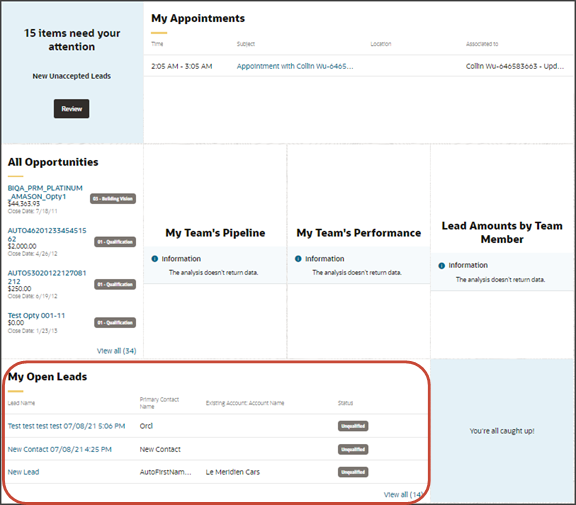
Task: Click All Opportunities heading
Action: 53,162
